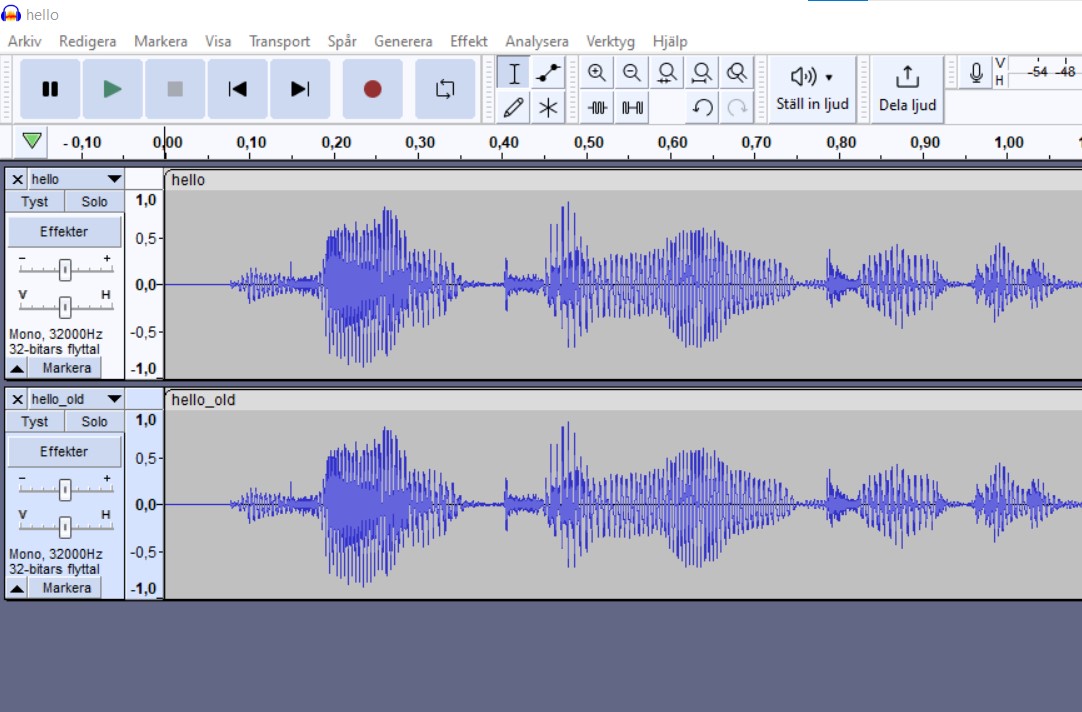Image resolution: width=1082 pixels, height=712 pixels.
Task: Click Effekter button on hello track
Action: (x=64, y=231)
